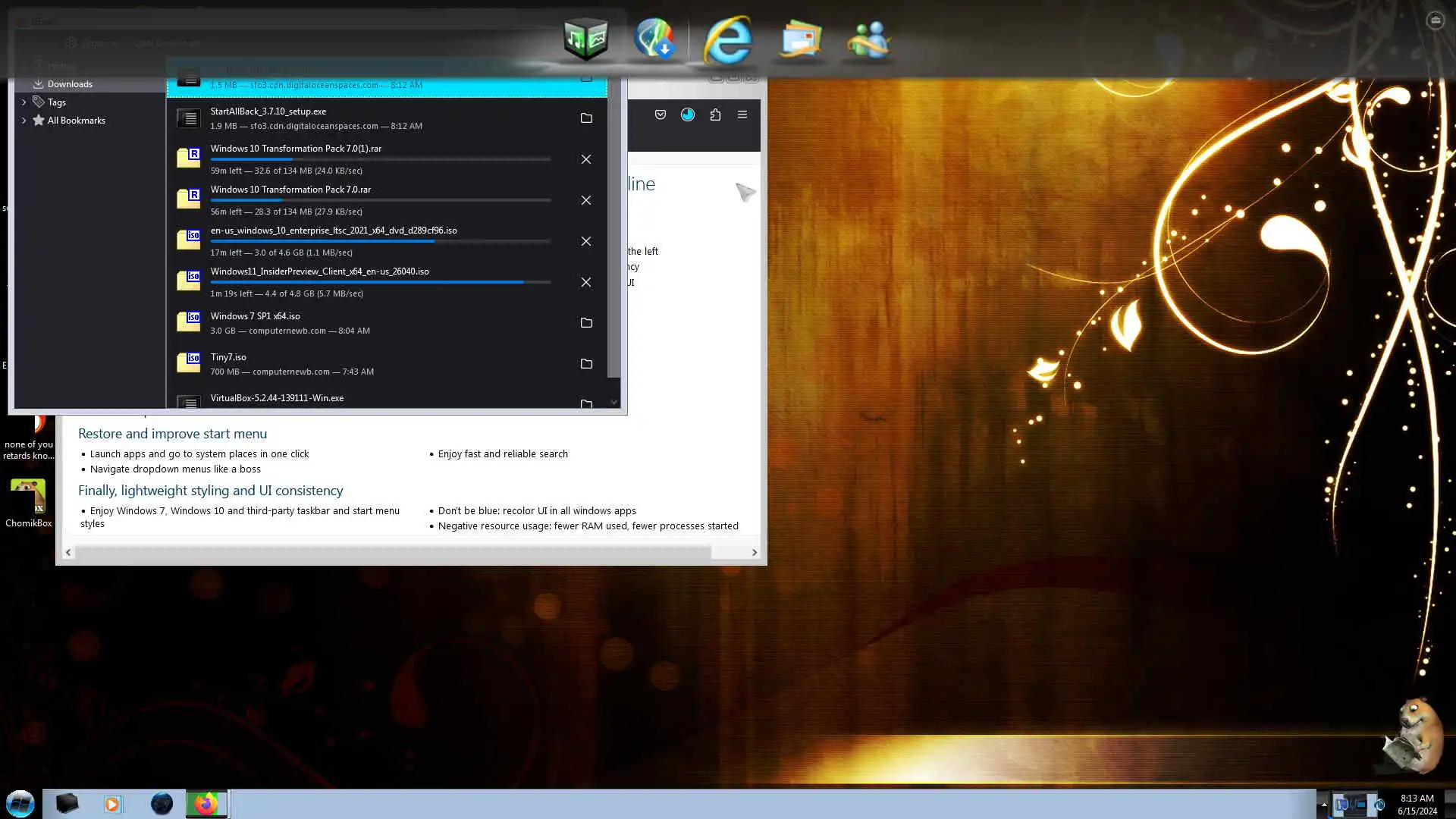Cancel the Windows11_InsiderPreview ISO download
The height and width of the screenshot is (819, 1456).
pyautogui.click(x=585, y=282)
